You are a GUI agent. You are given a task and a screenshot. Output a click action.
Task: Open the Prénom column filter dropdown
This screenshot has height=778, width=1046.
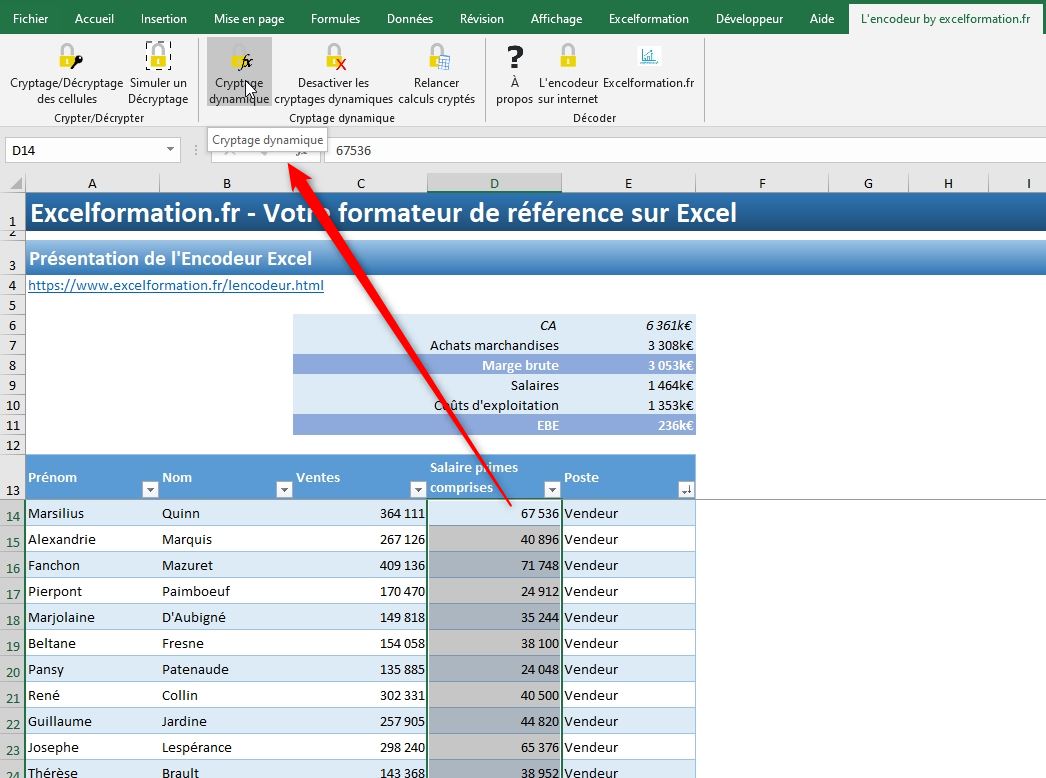[x=150, y=490]
